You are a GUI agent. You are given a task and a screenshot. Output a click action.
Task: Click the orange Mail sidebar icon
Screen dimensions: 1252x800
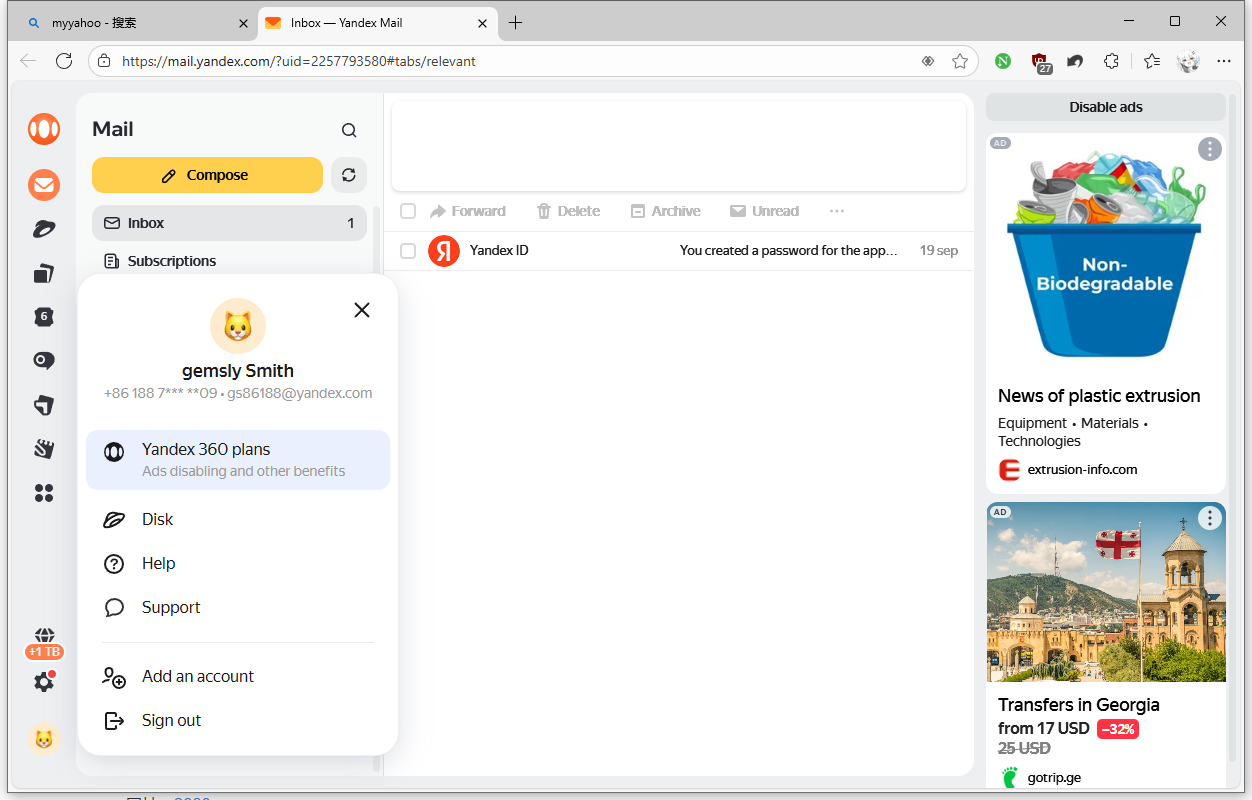44,185
